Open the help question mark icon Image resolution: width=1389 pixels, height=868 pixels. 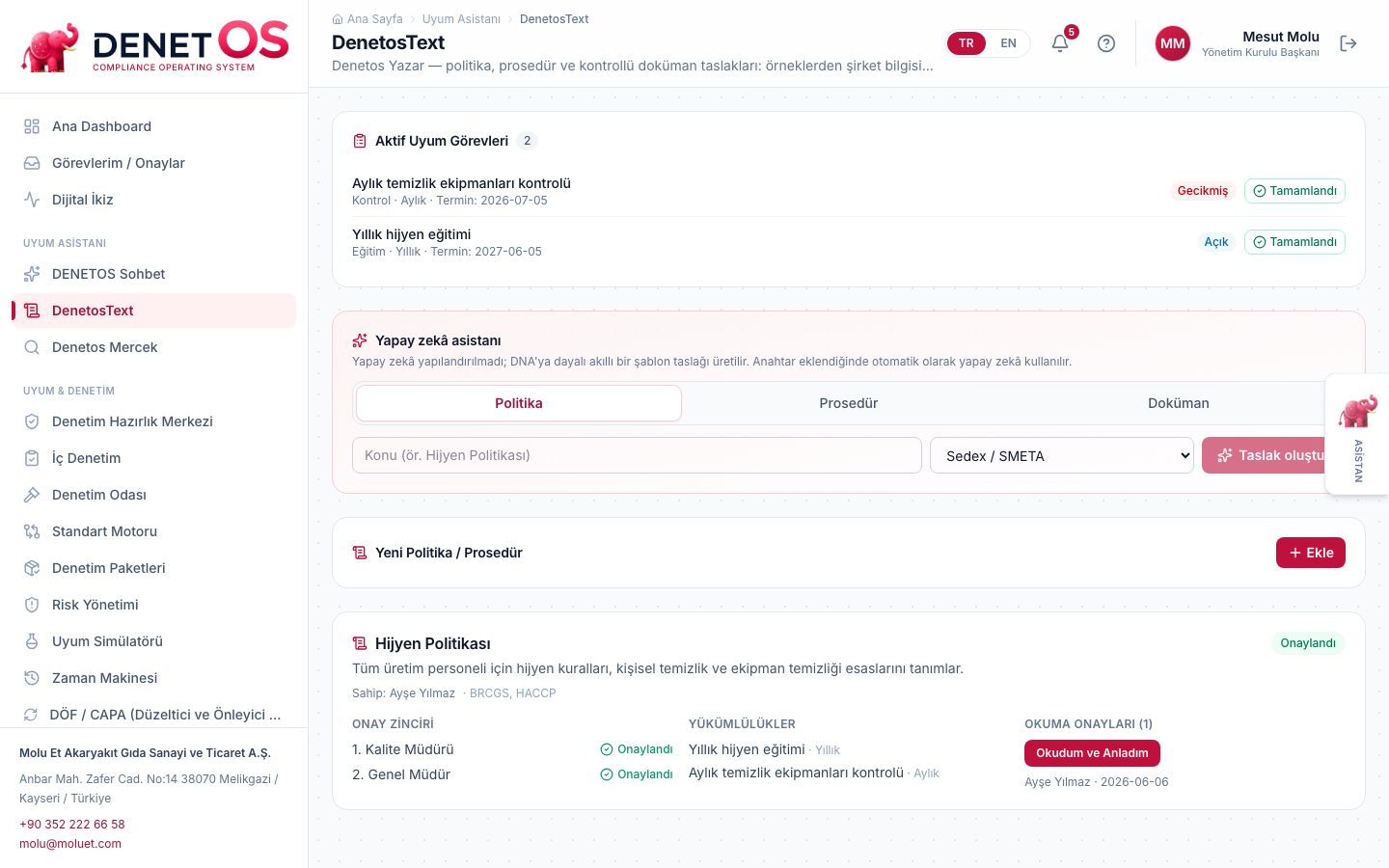click(x=1106, y=43)
